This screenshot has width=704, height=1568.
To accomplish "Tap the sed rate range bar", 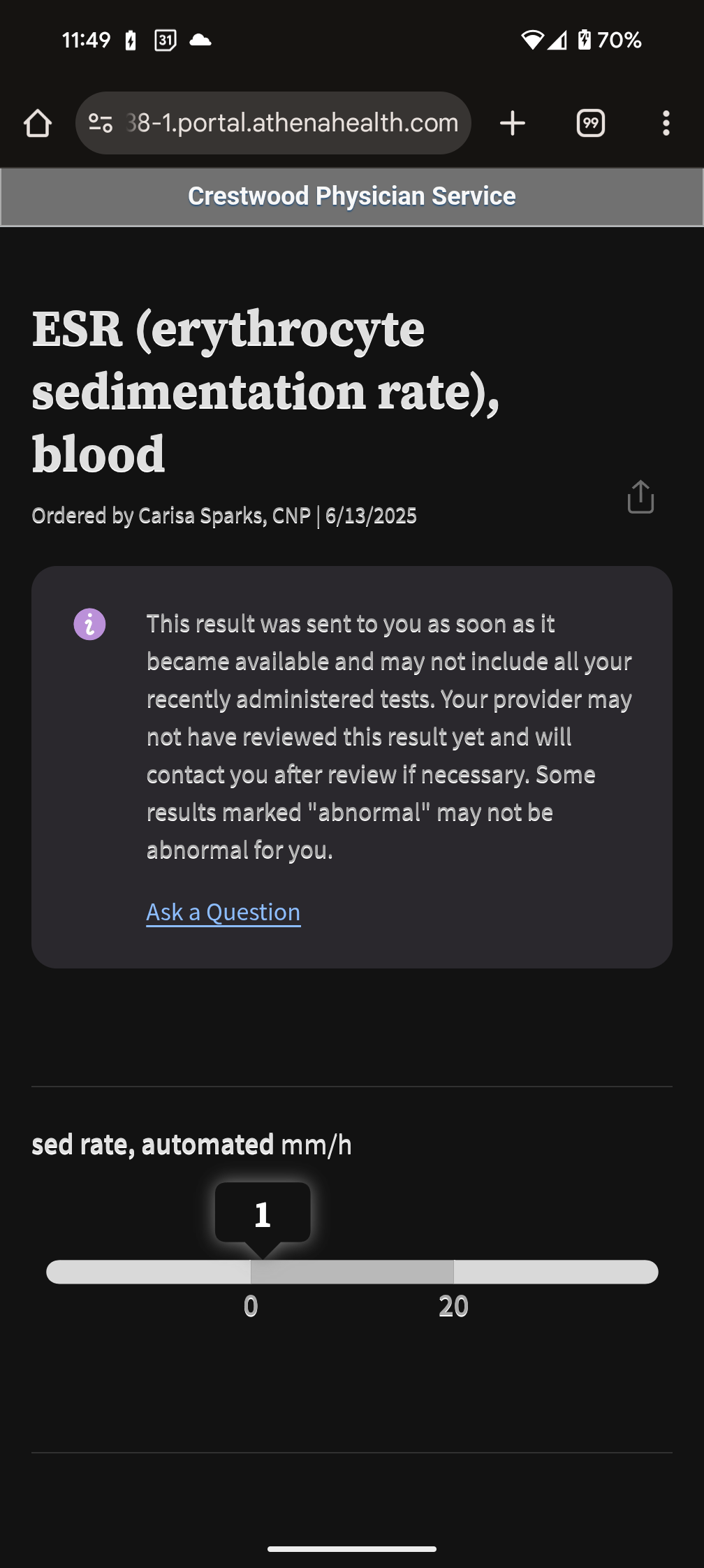I will point(352,1272).
